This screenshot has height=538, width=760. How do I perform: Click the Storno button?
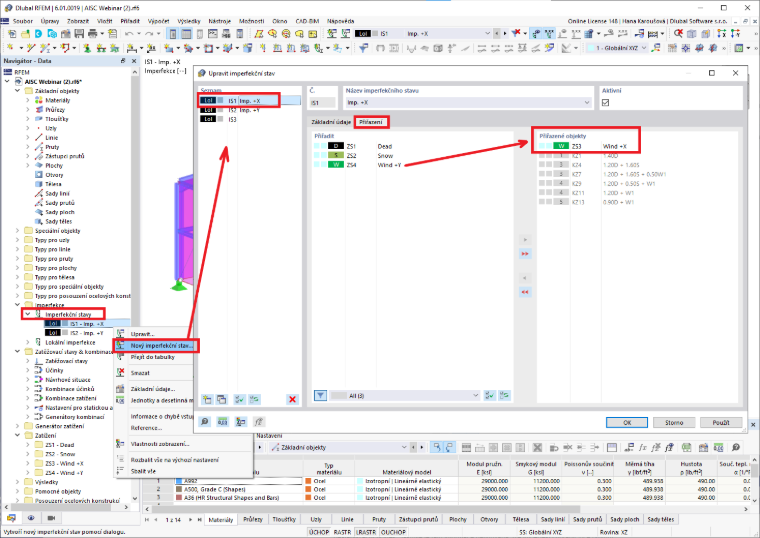674,423
